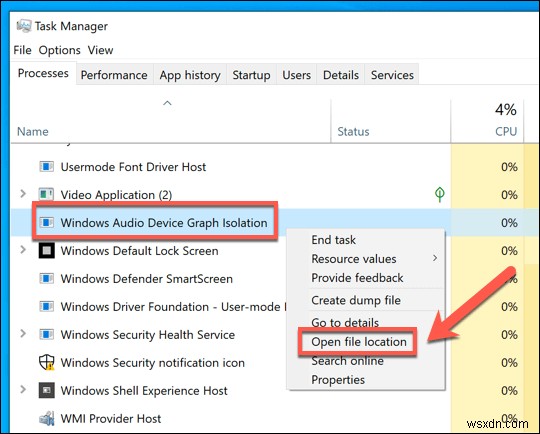Sort by the CPU column header

(487, 121)
